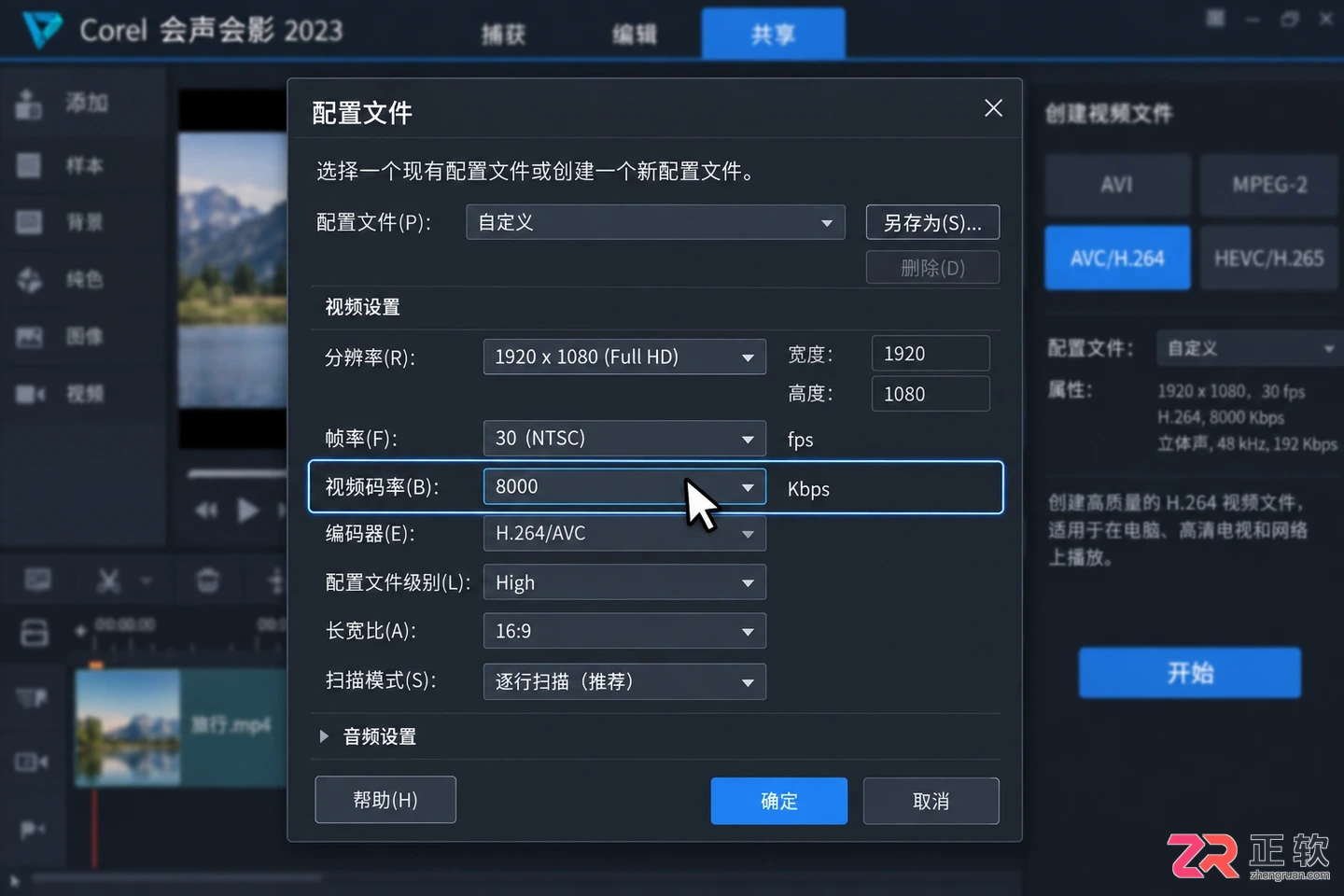The width and height of the screenshot is (1344, 896).
Task: Open the 图像 (Image) library icon
Action: (x=29, y=336)
